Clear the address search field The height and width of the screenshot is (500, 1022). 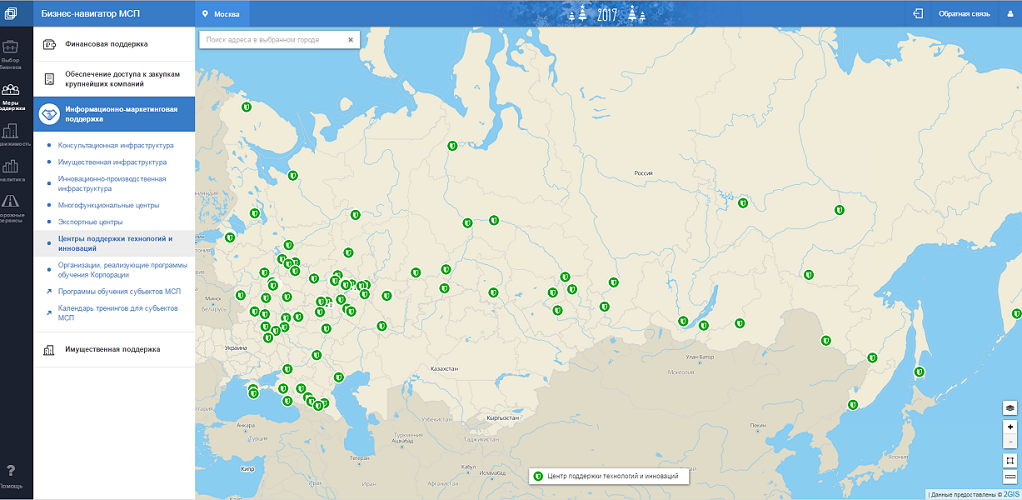point(351,40)
